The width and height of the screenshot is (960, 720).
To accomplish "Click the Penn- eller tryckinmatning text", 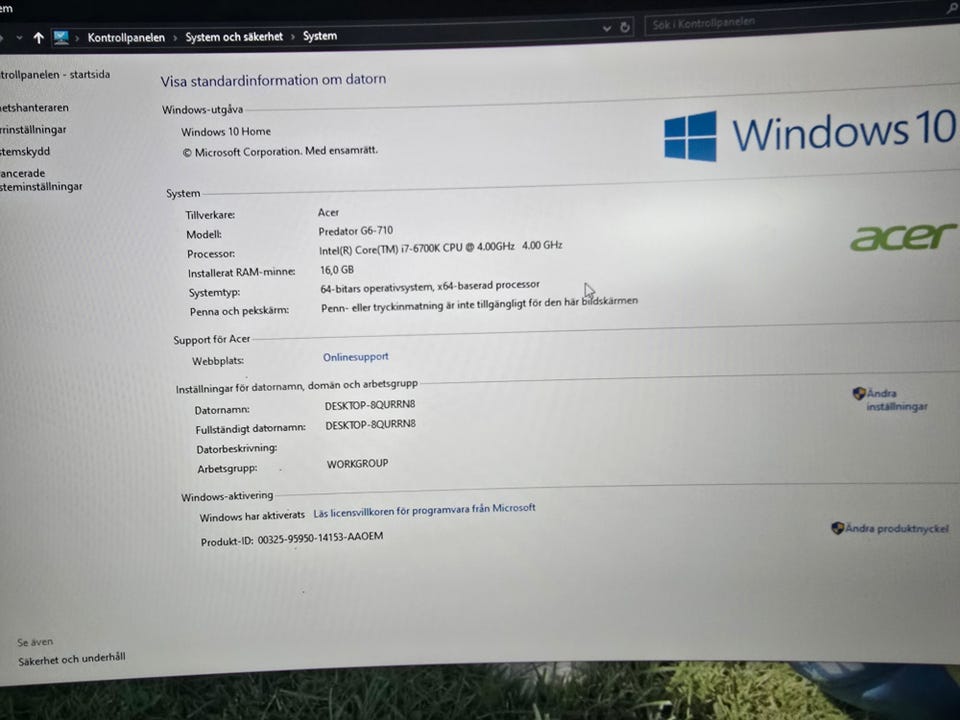I will [479, 304].
